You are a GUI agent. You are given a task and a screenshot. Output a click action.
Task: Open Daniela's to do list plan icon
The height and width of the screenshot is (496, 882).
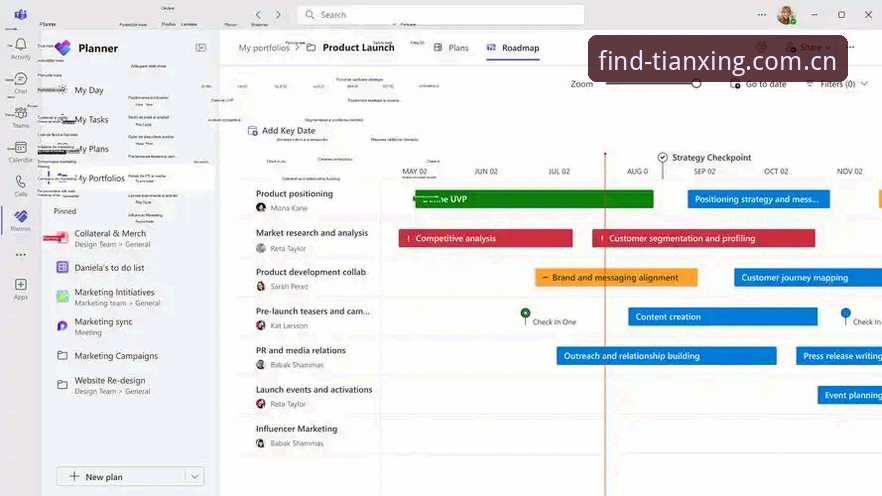[x=62, y=267]
